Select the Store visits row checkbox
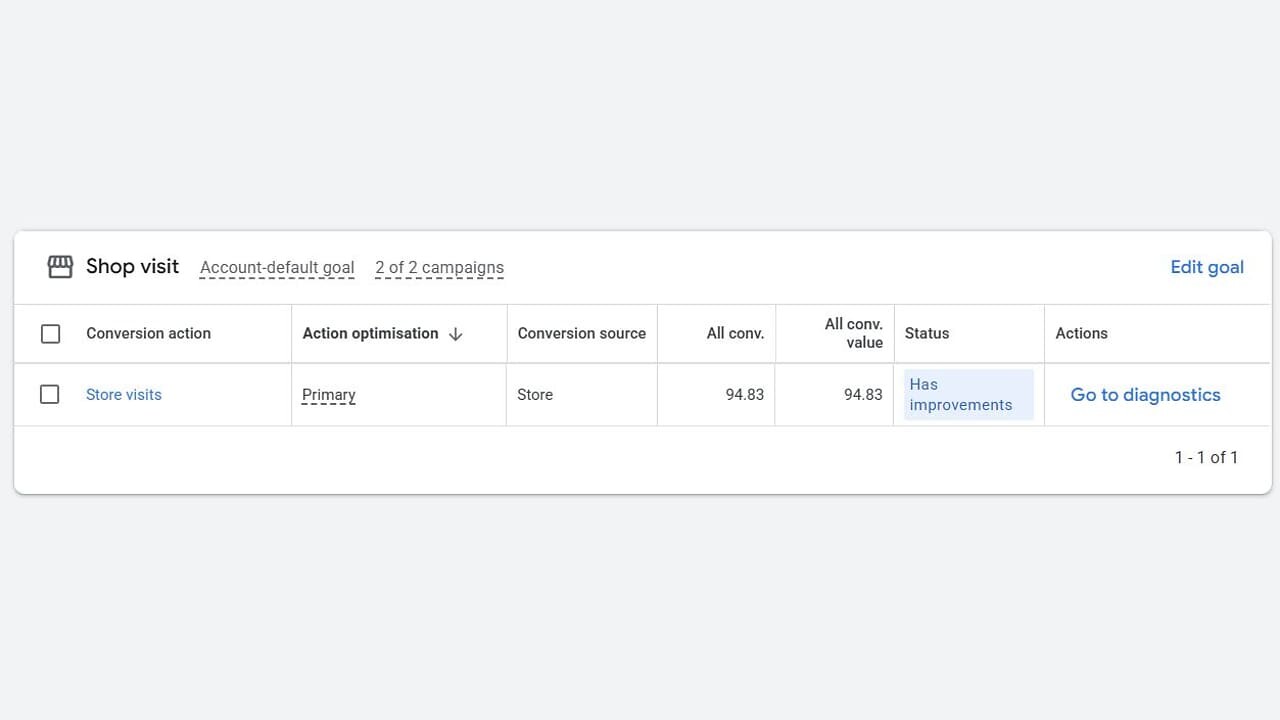 coord(50,395)
